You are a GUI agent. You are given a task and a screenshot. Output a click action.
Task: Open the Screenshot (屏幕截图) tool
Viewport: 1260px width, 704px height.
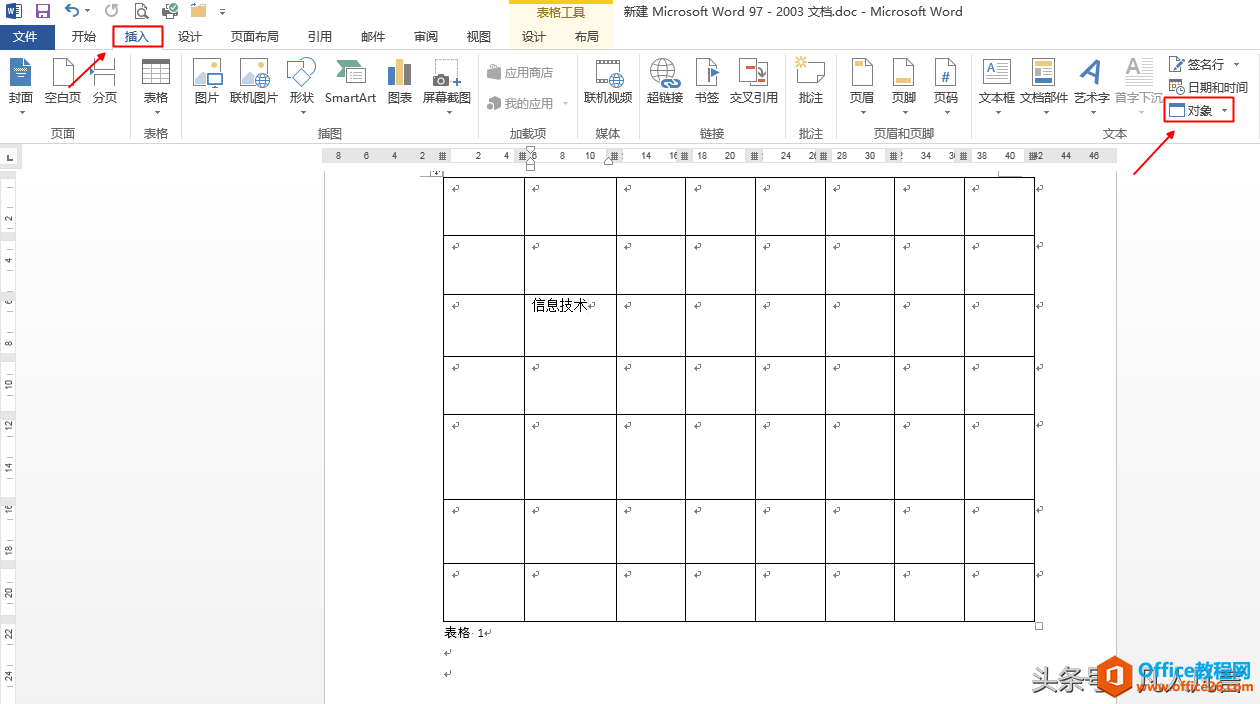(446, 87)
